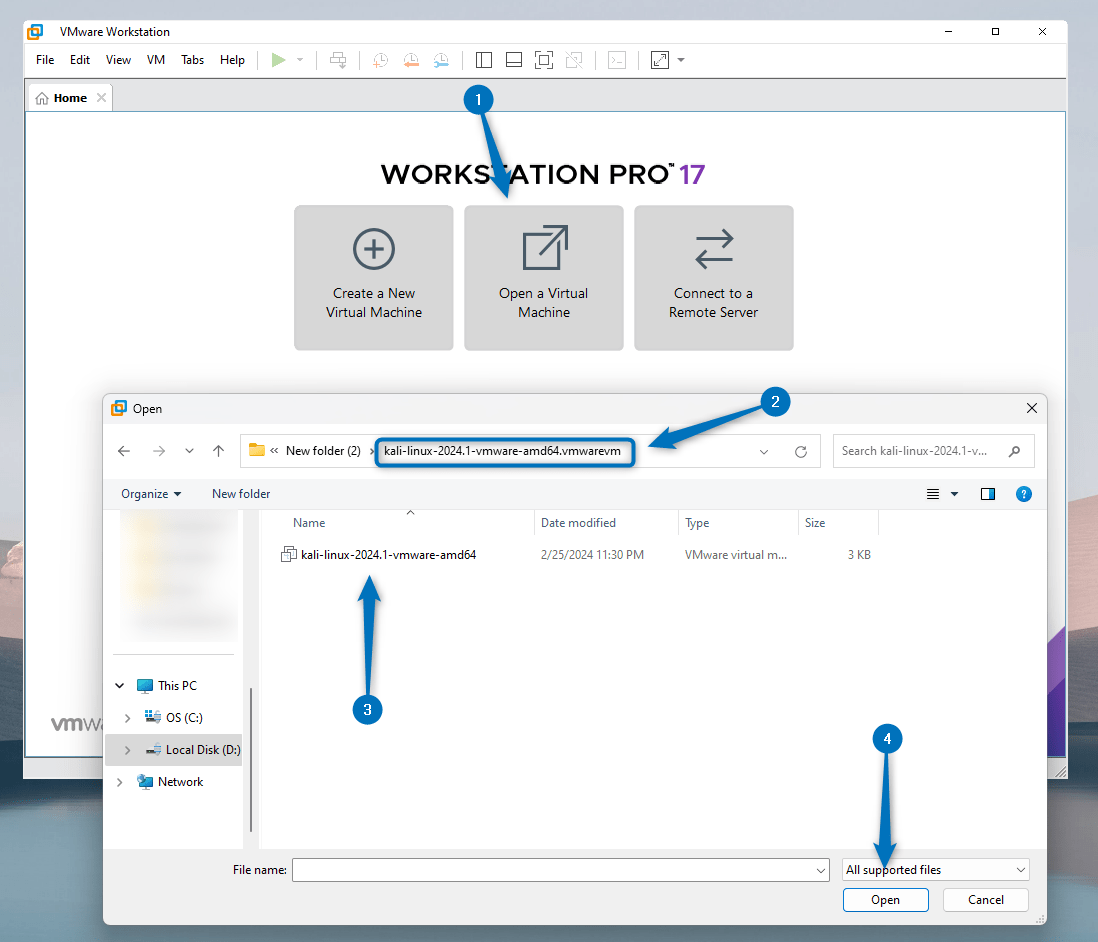Click the full screen mode toolbar icon
Viewport: 1098px width, 942px height.
[x=544, y=60]
